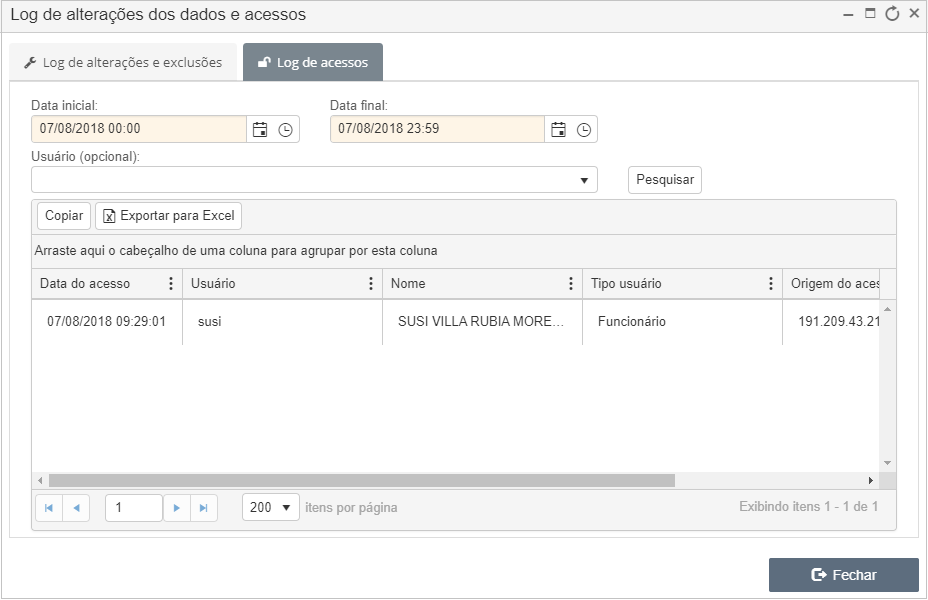Viewport: 928px width, 600px height.
Task: Open Nome column options menu
Action: (571, 283)
